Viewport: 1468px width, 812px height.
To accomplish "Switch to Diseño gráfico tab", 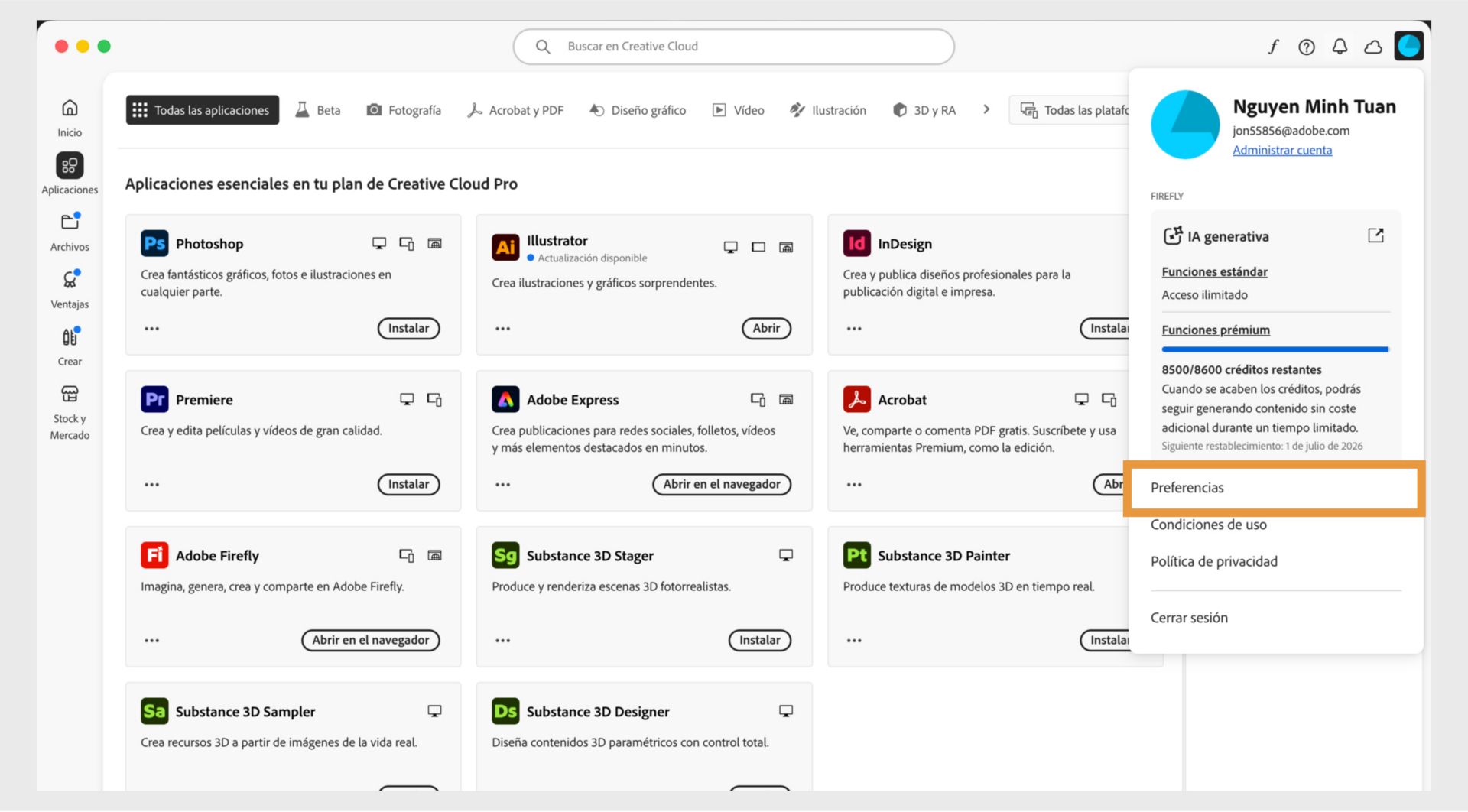I will pyautogui.click(x=638, y=110).
